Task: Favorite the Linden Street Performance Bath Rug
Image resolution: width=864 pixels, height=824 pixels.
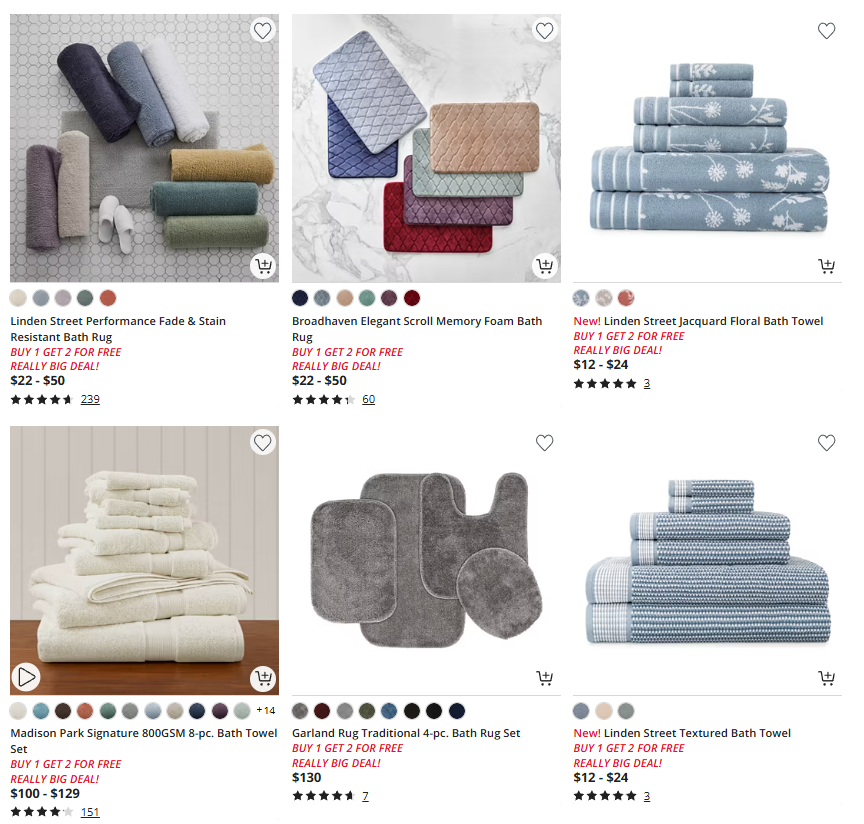Action: (x=262, y=30)
